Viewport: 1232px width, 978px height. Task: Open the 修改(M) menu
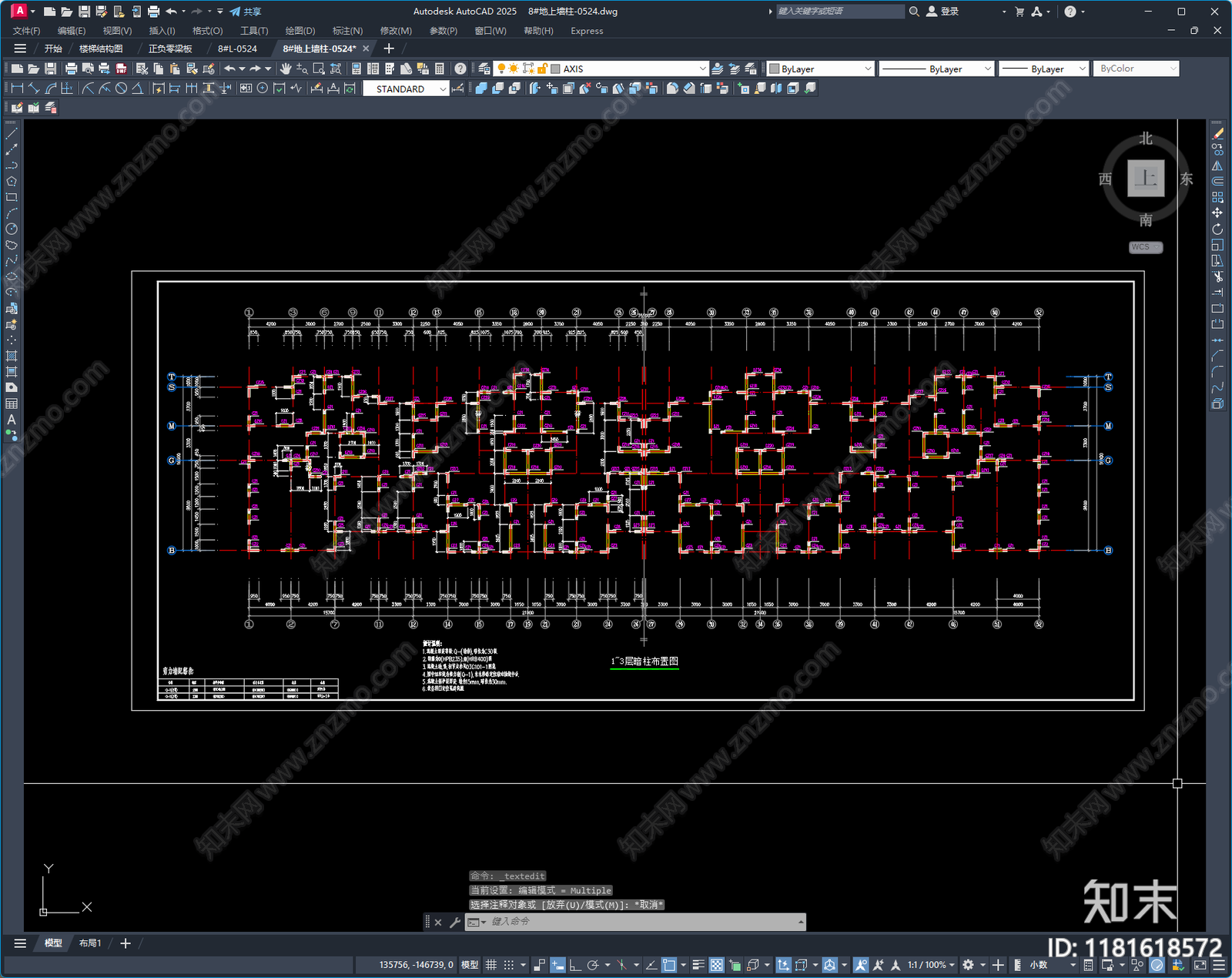tap(396, 31)
